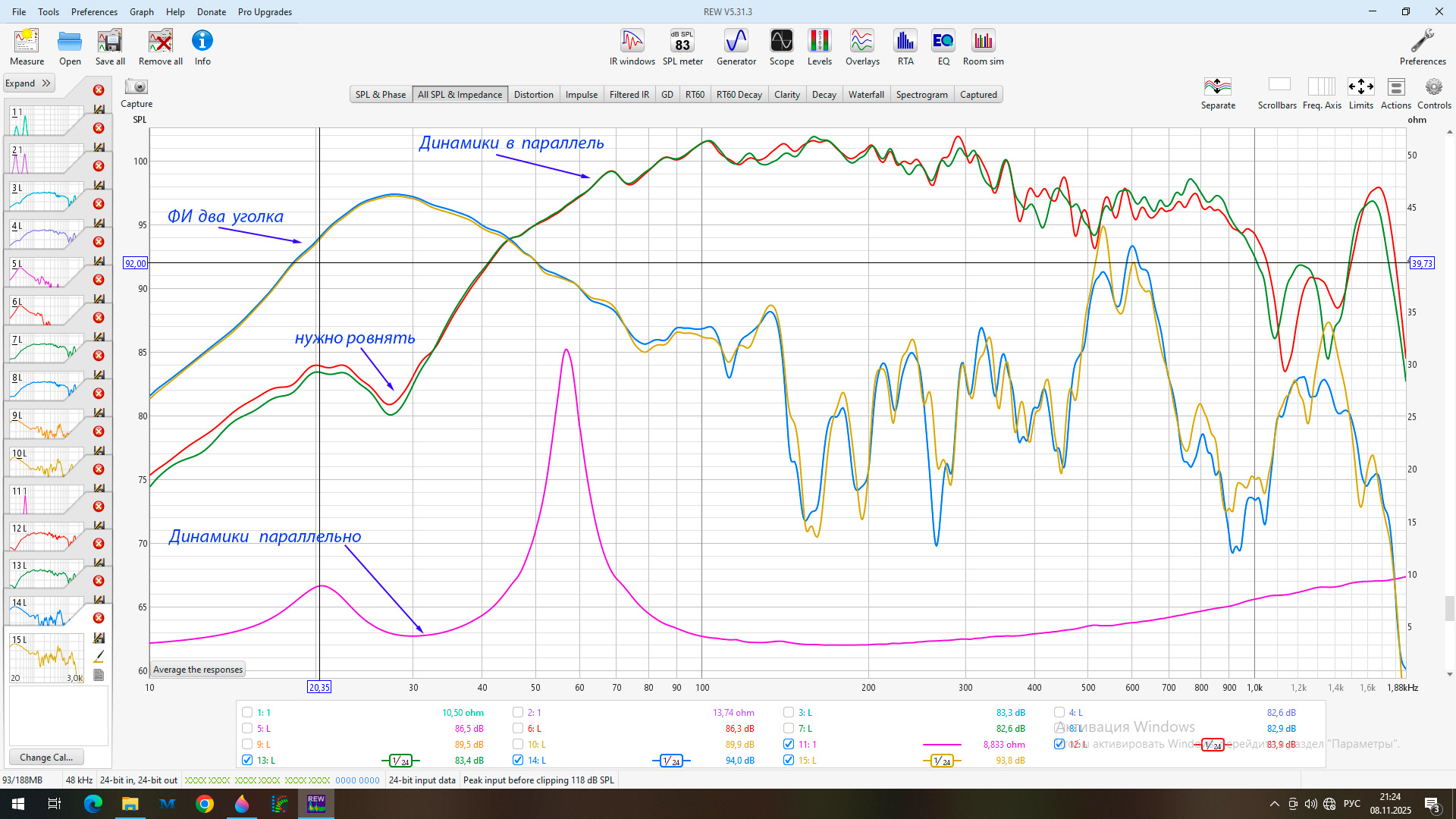Click the Capture camera icon
Image resolution: width=1456 pixels, height=819 pixels.
[136, 87]
